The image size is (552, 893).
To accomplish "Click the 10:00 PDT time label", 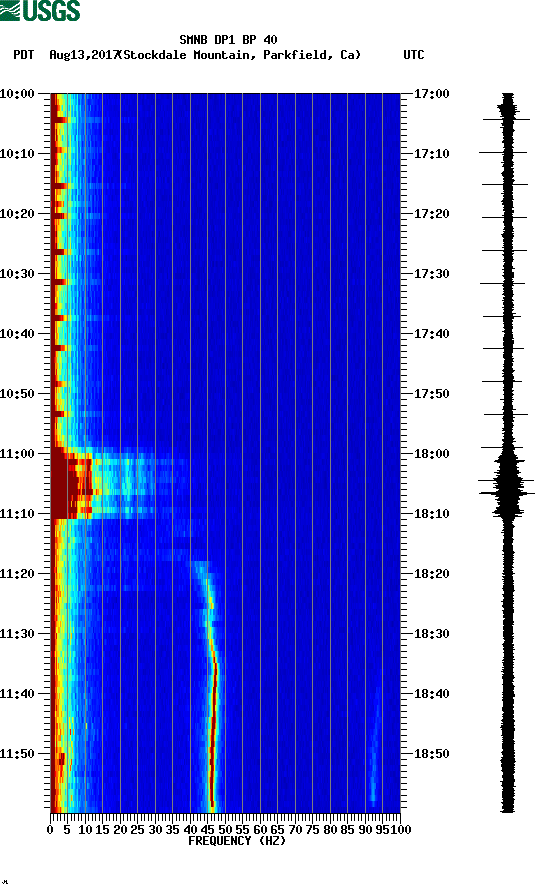I will pyautogui.click(x=17, y=93).
